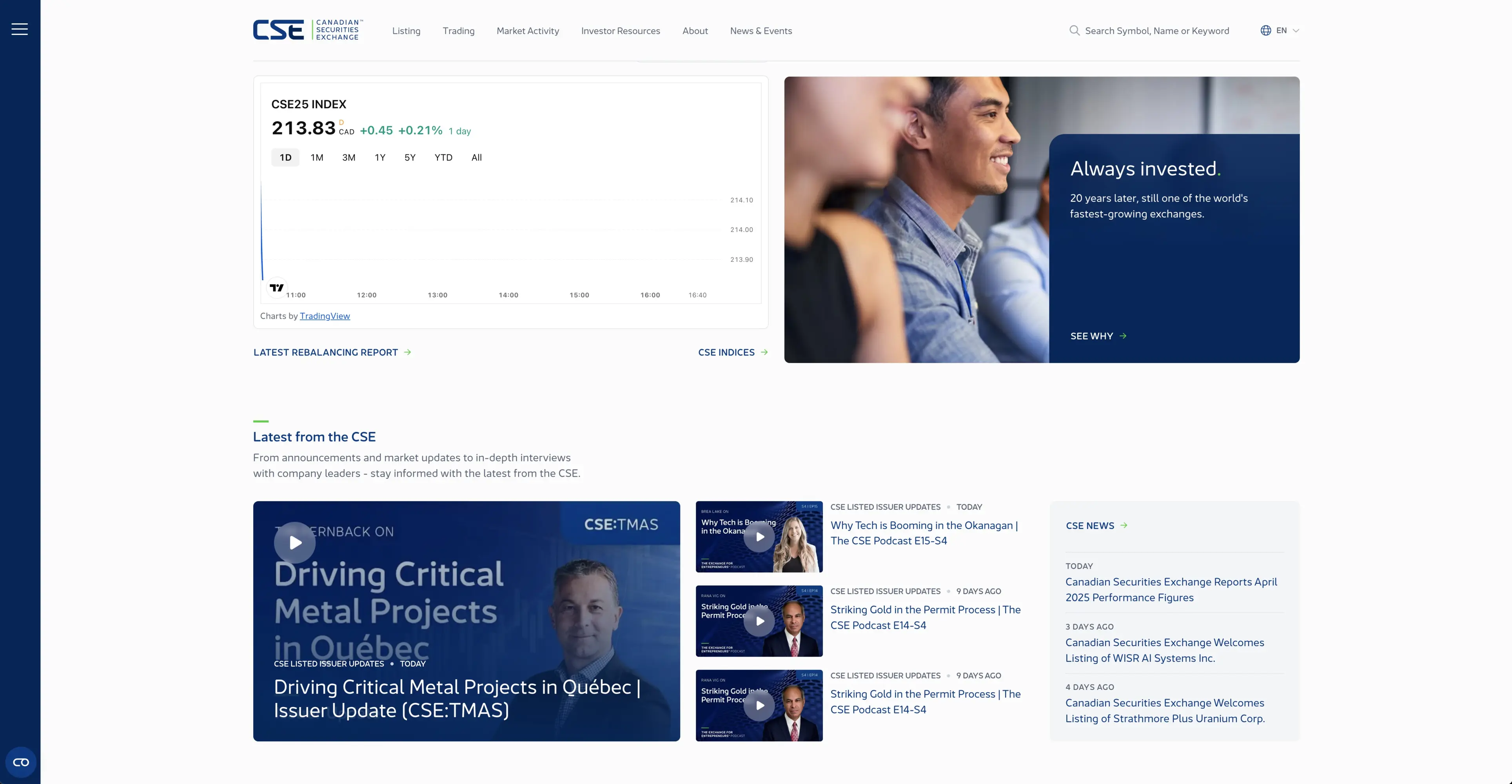Viewport: 1512px width, 784px height.
Task: Click the Search Symbol, Name or Keyword field
Action: [1156, 31]
